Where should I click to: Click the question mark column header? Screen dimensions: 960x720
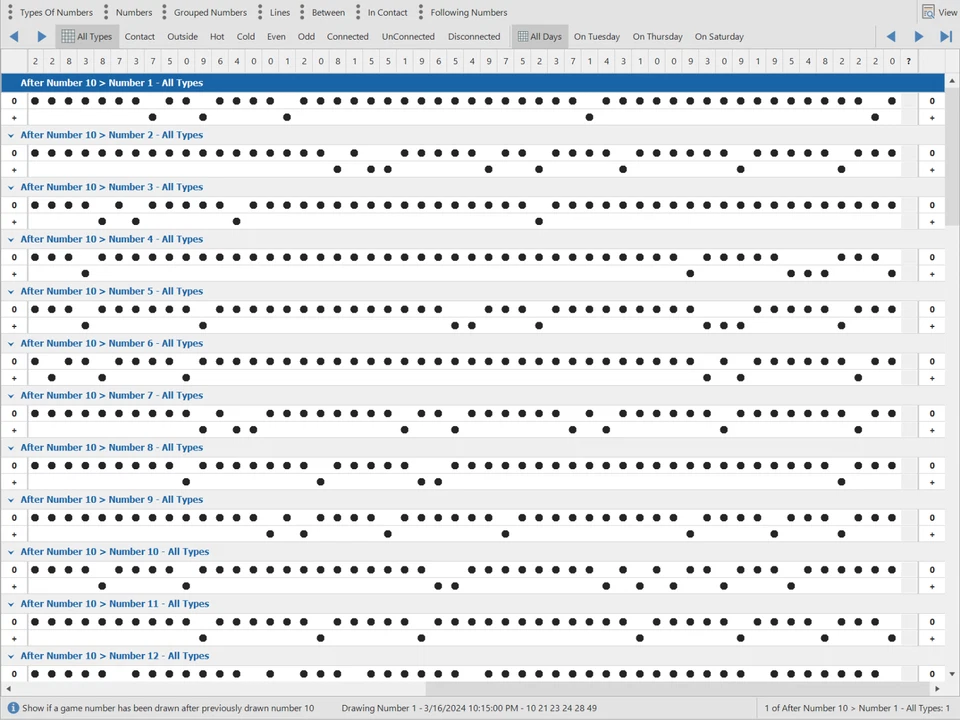coord(908,61)
